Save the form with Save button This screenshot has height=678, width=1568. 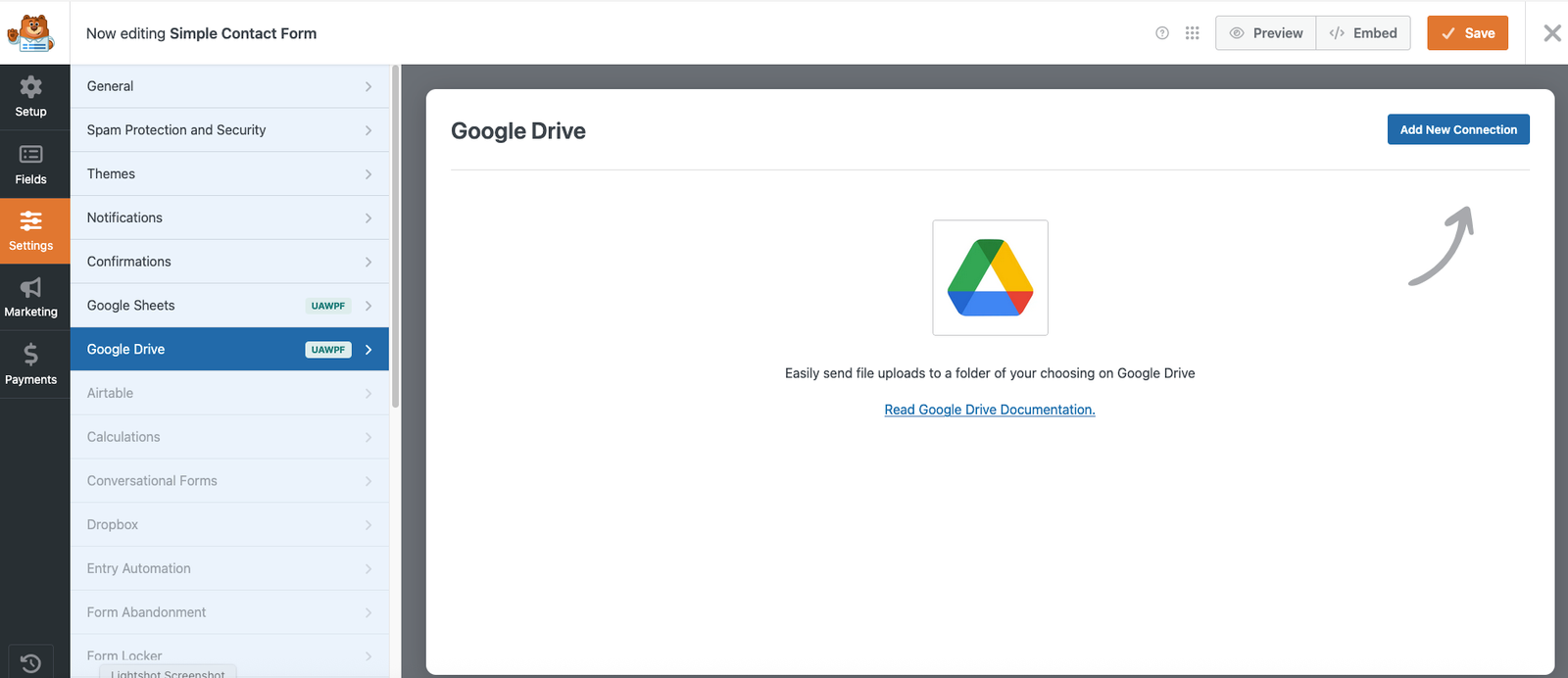(x=1467, y=33)
